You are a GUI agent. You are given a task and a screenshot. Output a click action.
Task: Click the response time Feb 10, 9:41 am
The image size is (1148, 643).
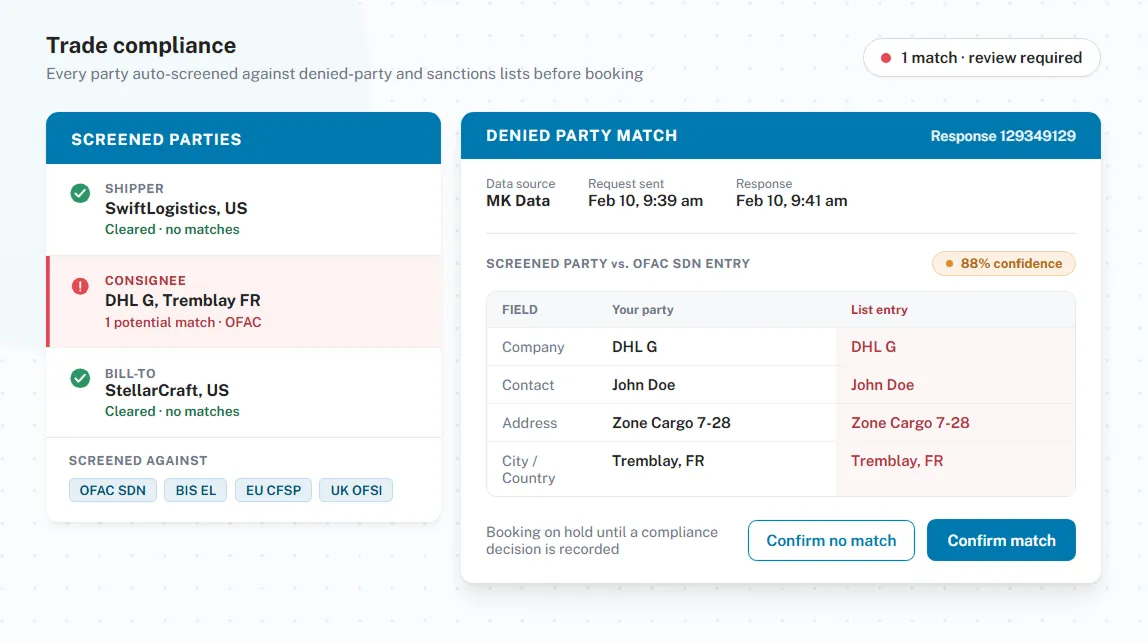[791, 201]
